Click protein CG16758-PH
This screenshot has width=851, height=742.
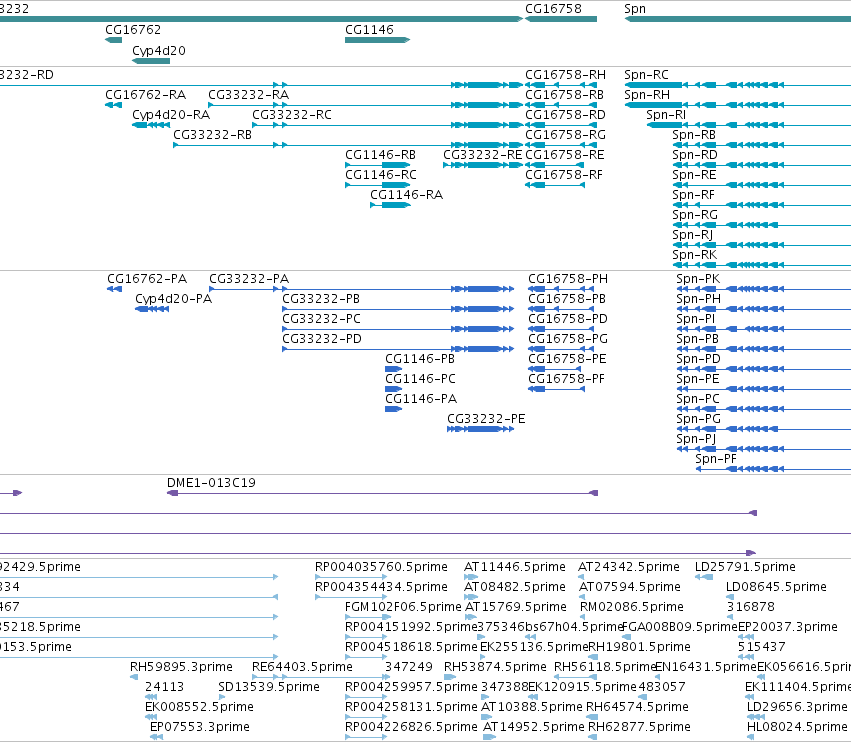[x=568, y=279]
